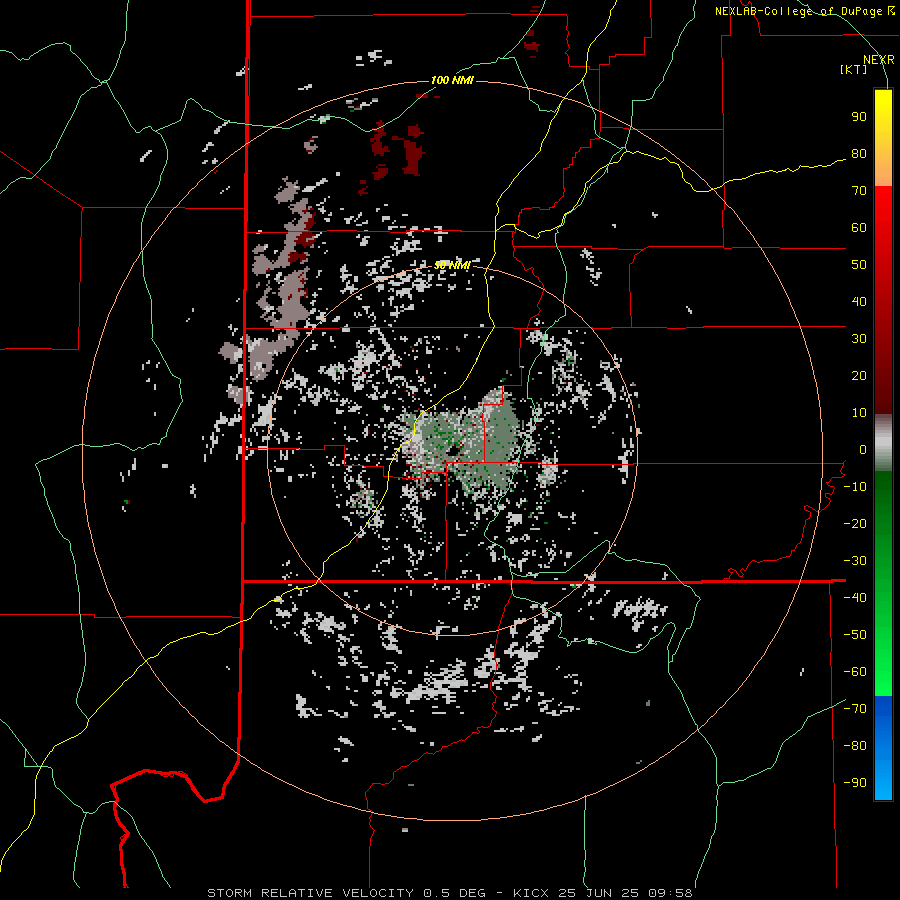Click the -40 value on velocity scale
This screenshot has height=900, width=900.
coord(855,598)
